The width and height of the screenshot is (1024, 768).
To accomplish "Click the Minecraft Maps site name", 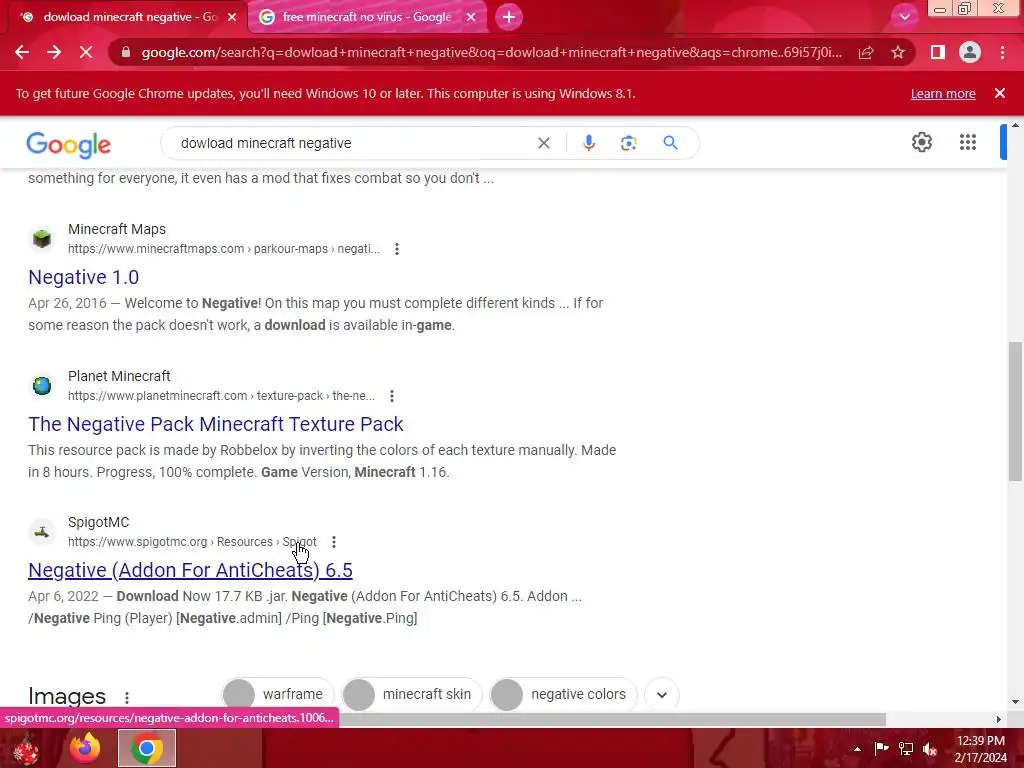I will click(x=117, y=229).
